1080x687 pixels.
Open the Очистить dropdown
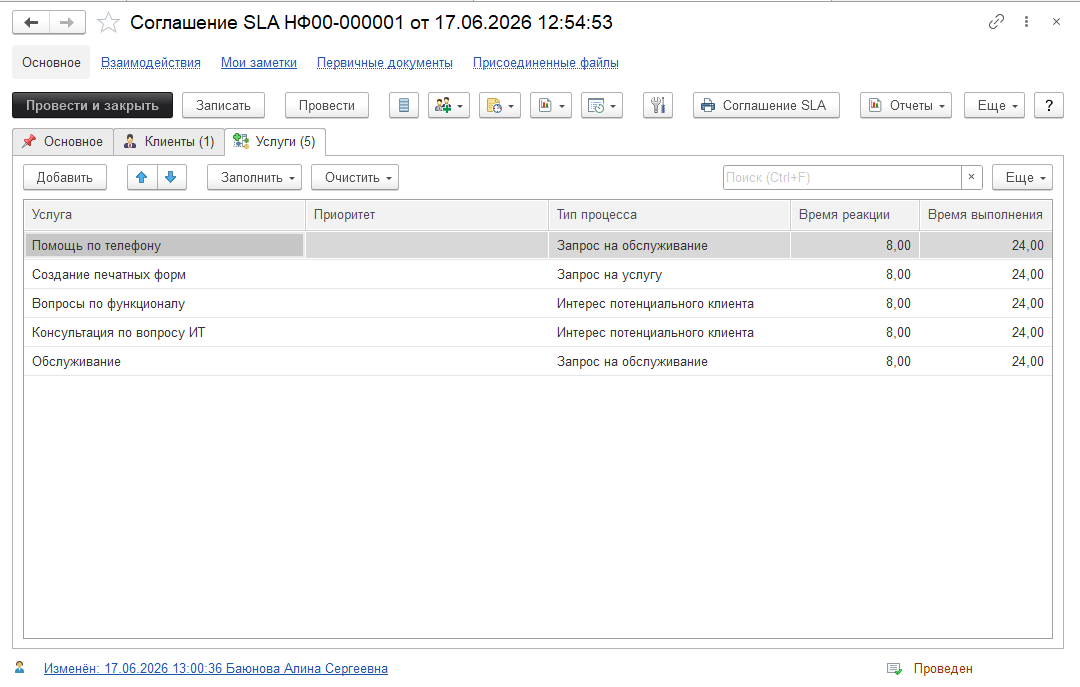click(355, 177)
